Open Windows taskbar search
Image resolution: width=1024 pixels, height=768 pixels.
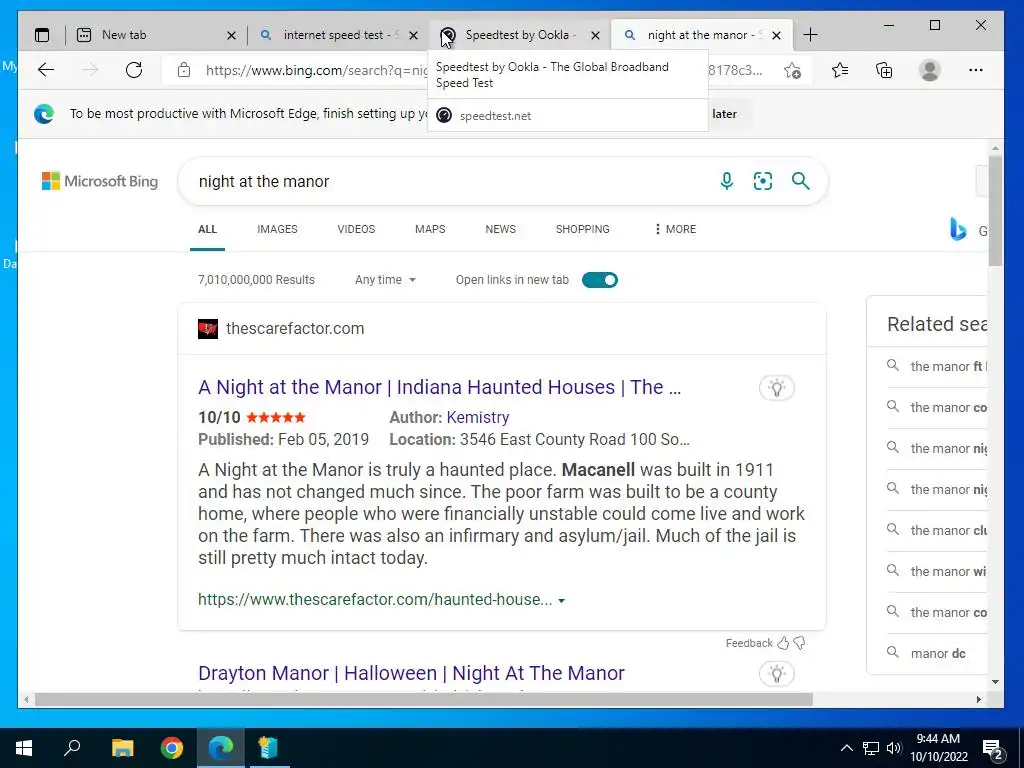(72, 748)
